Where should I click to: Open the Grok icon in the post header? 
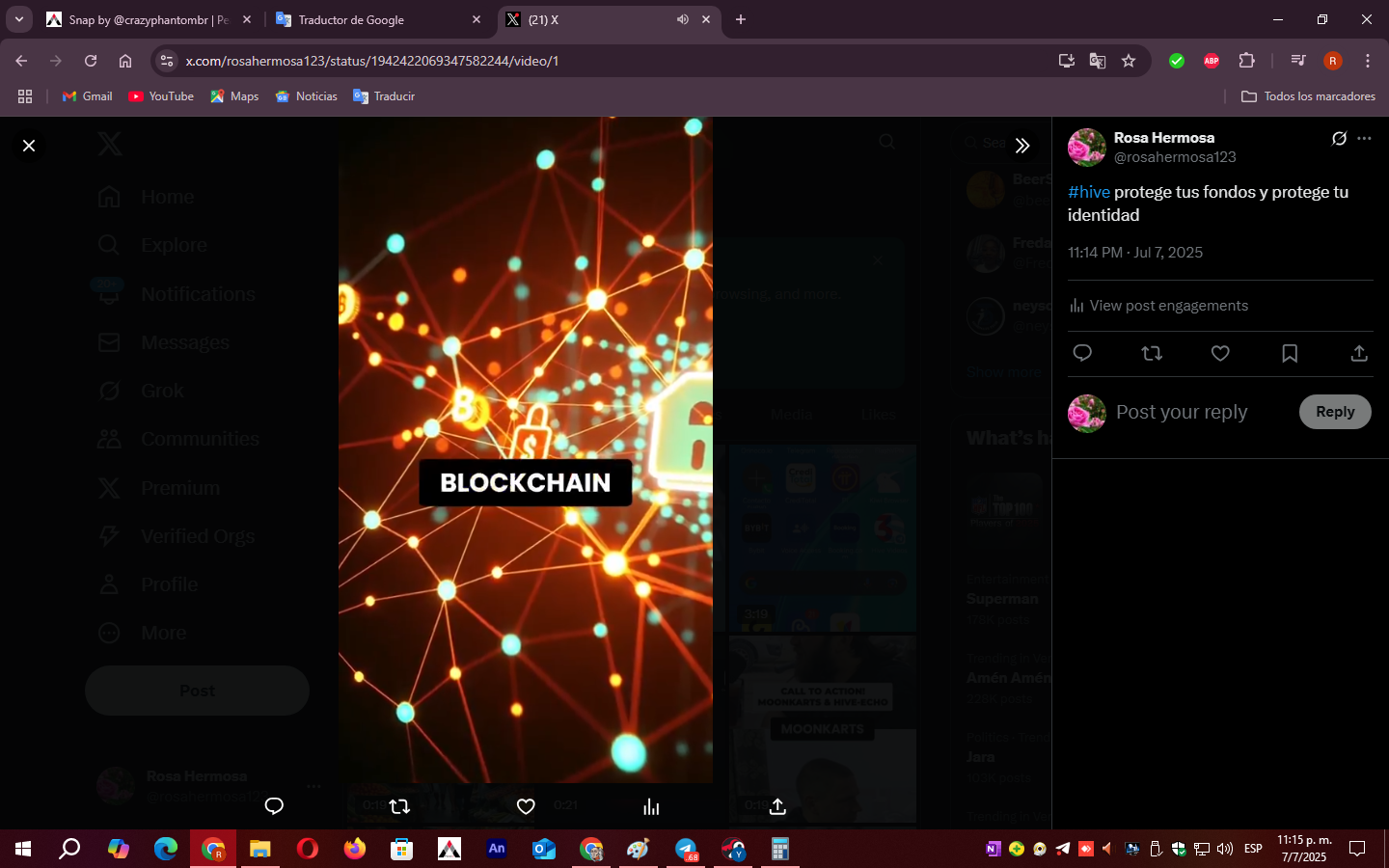(1339, 138)
